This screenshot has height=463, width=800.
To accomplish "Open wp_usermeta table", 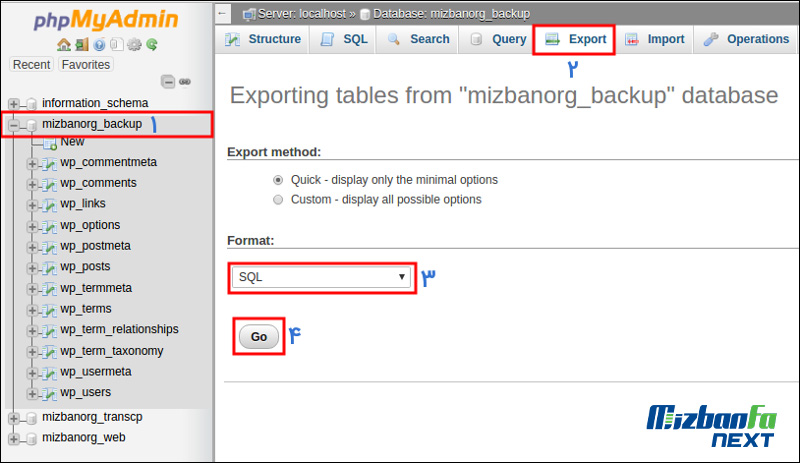I will (x=96, y=372).
